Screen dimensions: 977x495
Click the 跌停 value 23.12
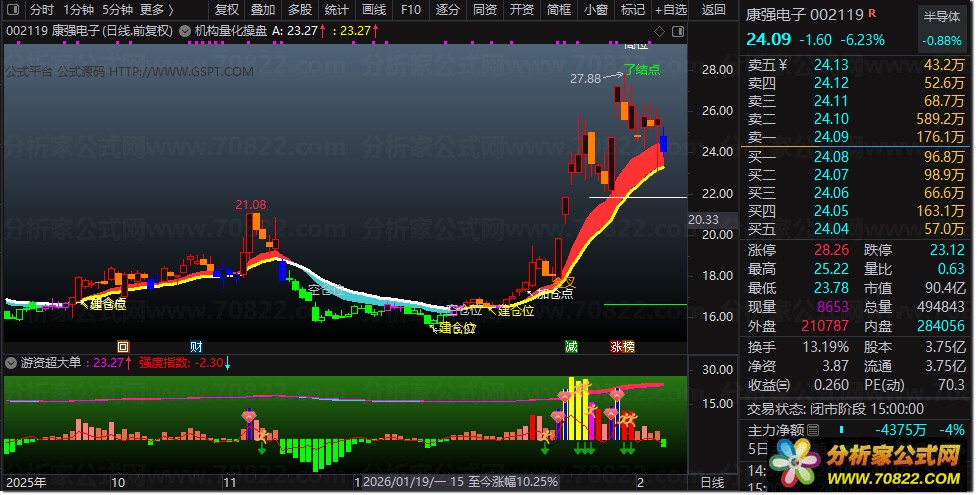[x=947, y=250]
